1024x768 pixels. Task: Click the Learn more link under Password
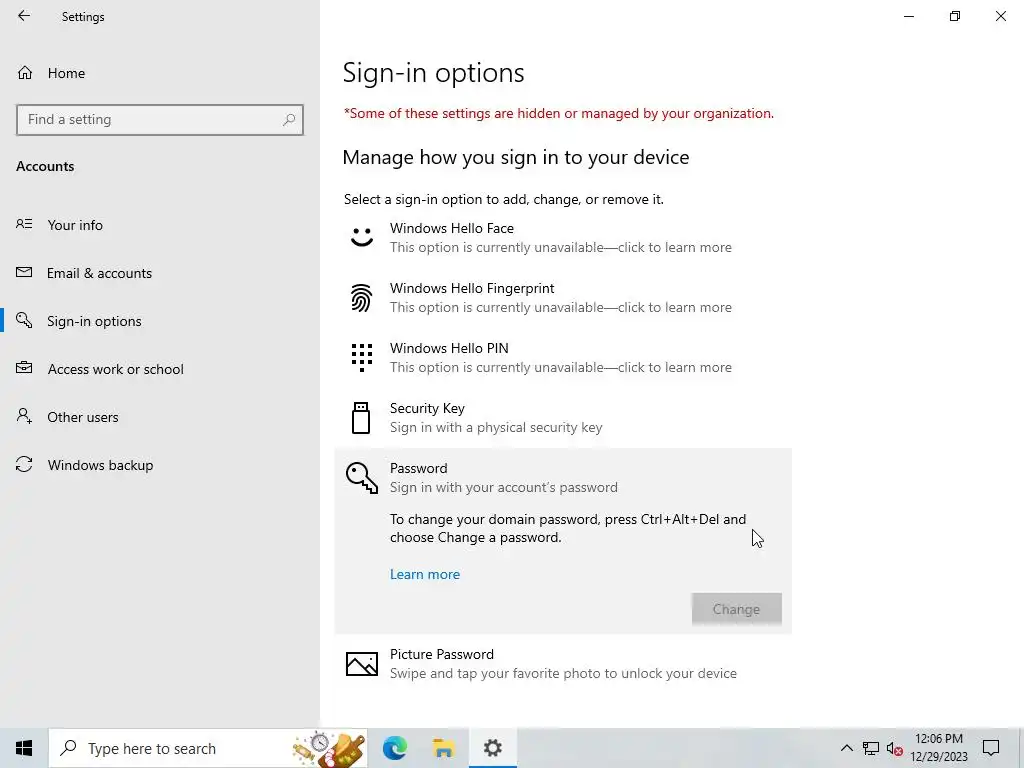click(424, 574)
